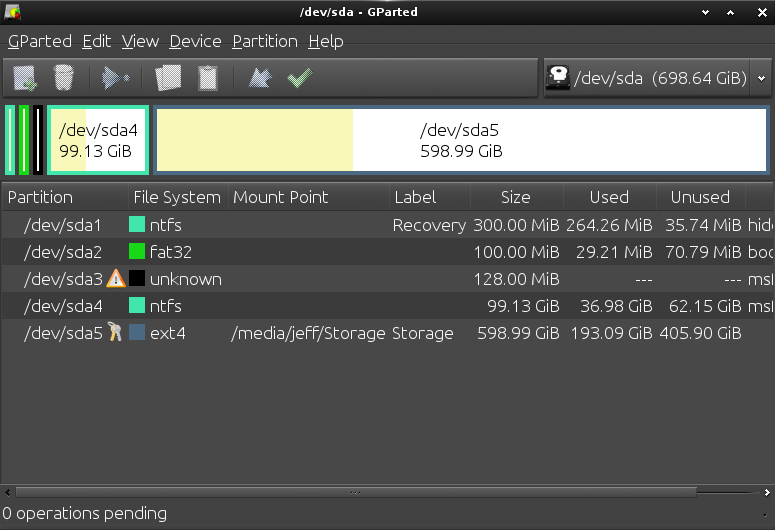Select the thin black sda3 bar in disk map
775x530 pixels.
tap(38, 140)
